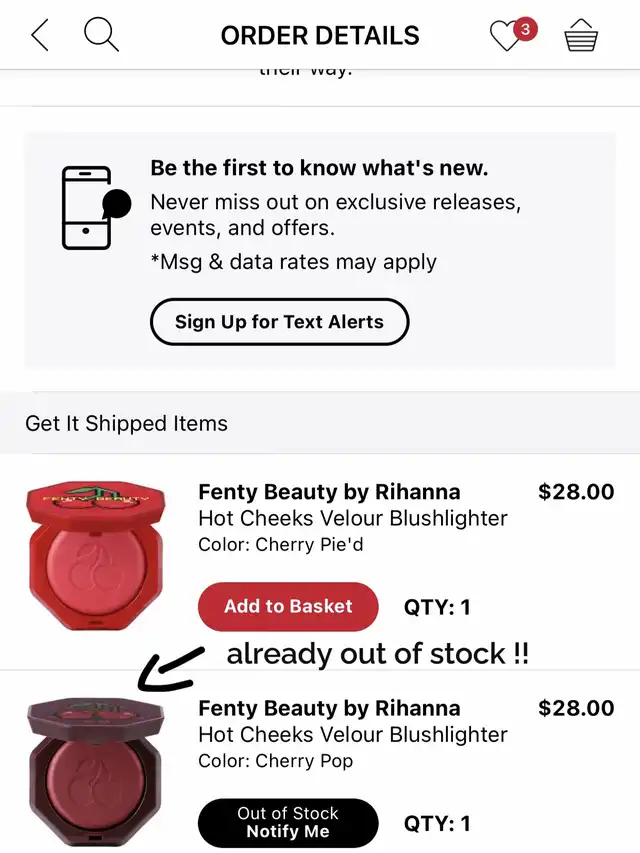640x853 pixels.
Task: Tap the back arrow icon
Action: (x=40, y=36)
